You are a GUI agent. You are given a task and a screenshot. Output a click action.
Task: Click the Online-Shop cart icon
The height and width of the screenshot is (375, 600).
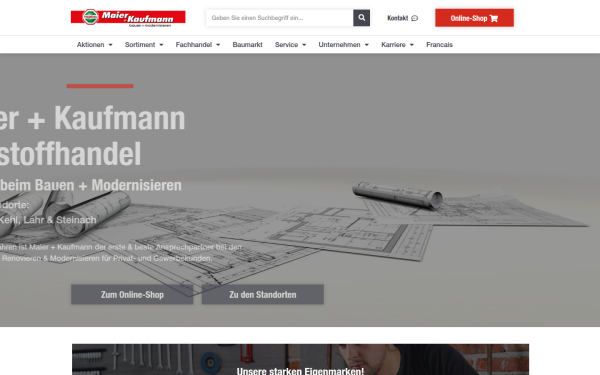click(494, 18)
